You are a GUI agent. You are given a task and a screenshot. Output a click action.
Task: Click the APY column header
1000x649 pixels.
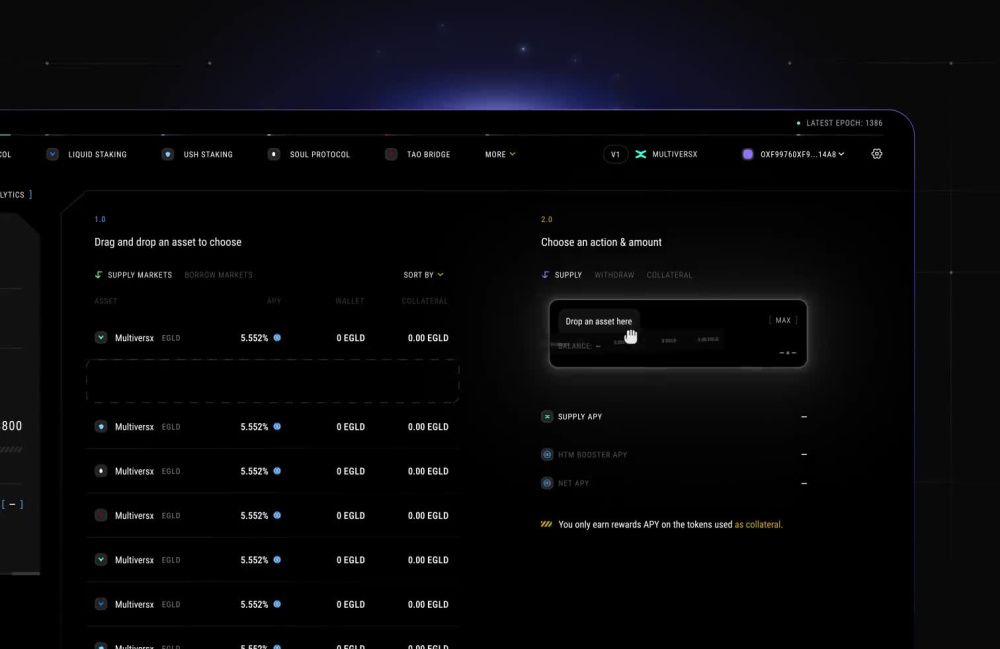pyautogui.click(x=274, y=301)
